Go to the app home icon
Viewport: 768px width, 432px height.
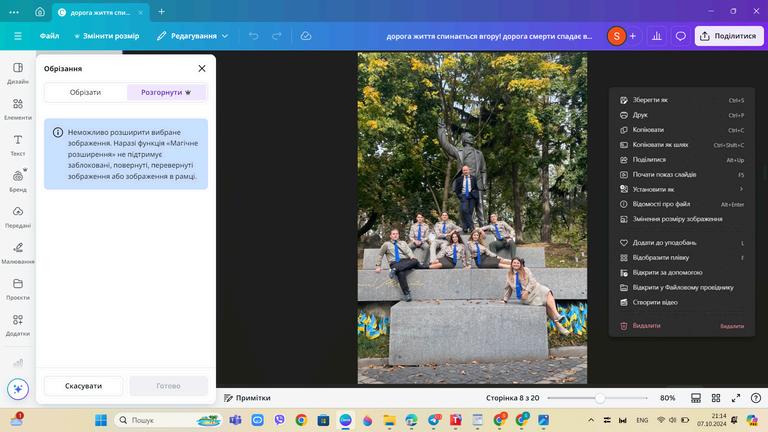[40, 12]
